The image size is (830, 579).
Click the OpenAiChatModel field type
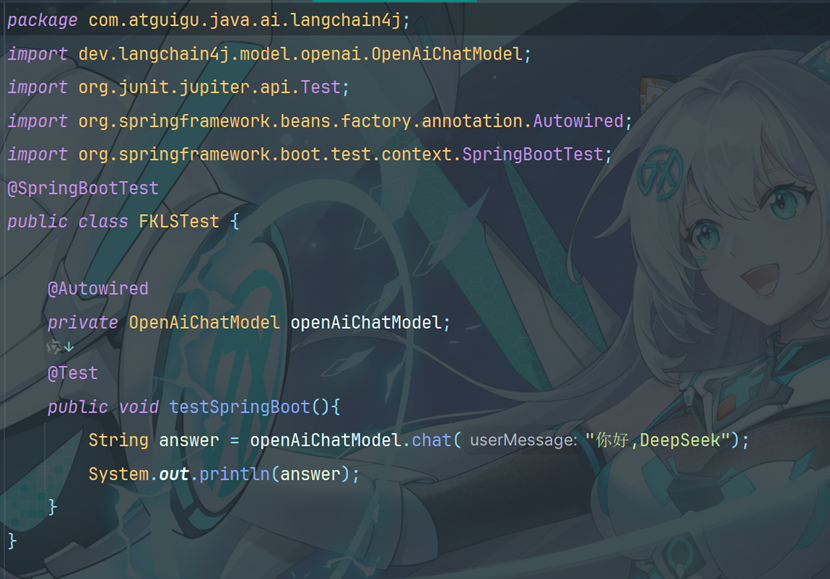coord(204,322)
